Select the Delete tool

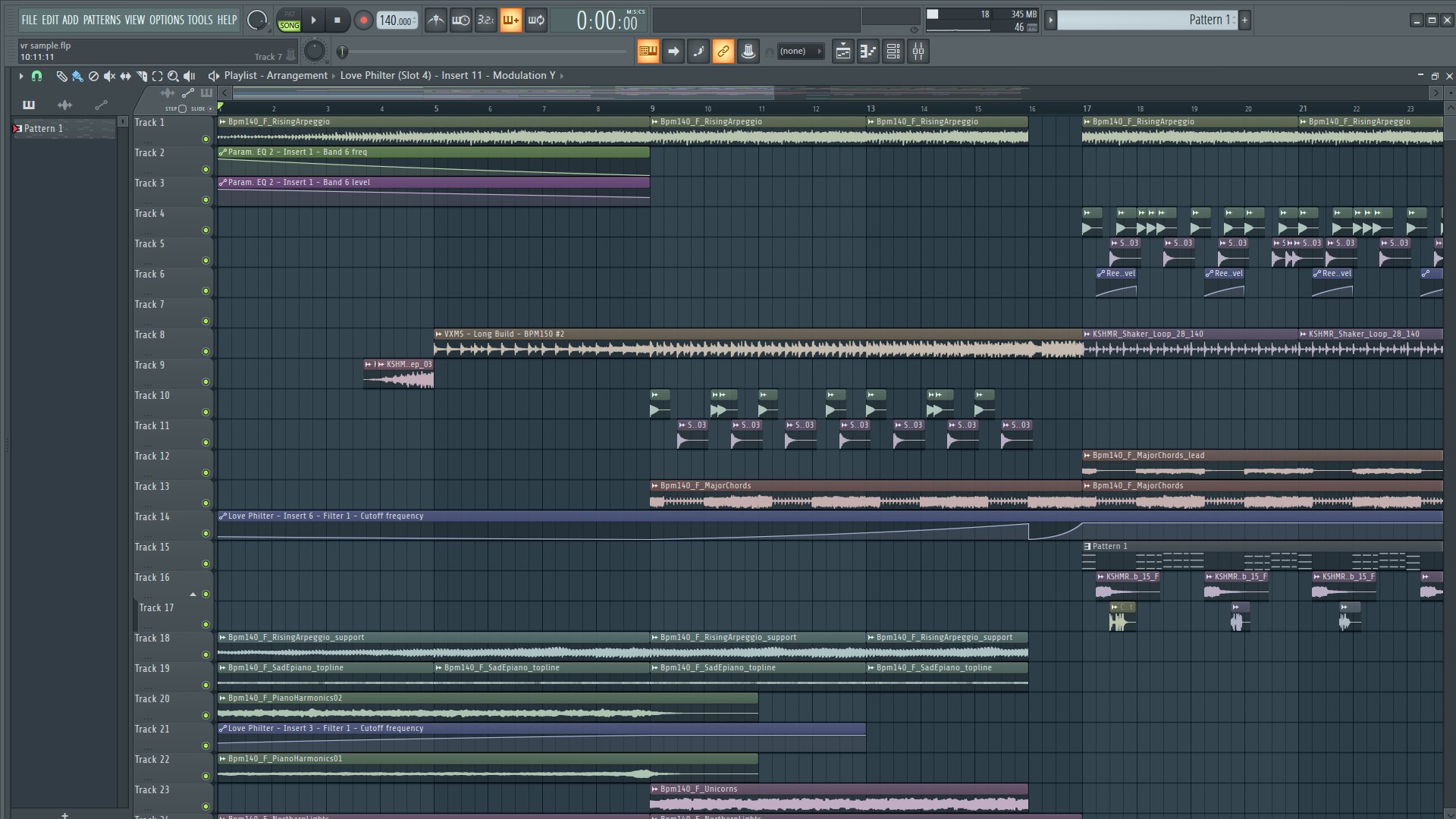coord(93,76)
